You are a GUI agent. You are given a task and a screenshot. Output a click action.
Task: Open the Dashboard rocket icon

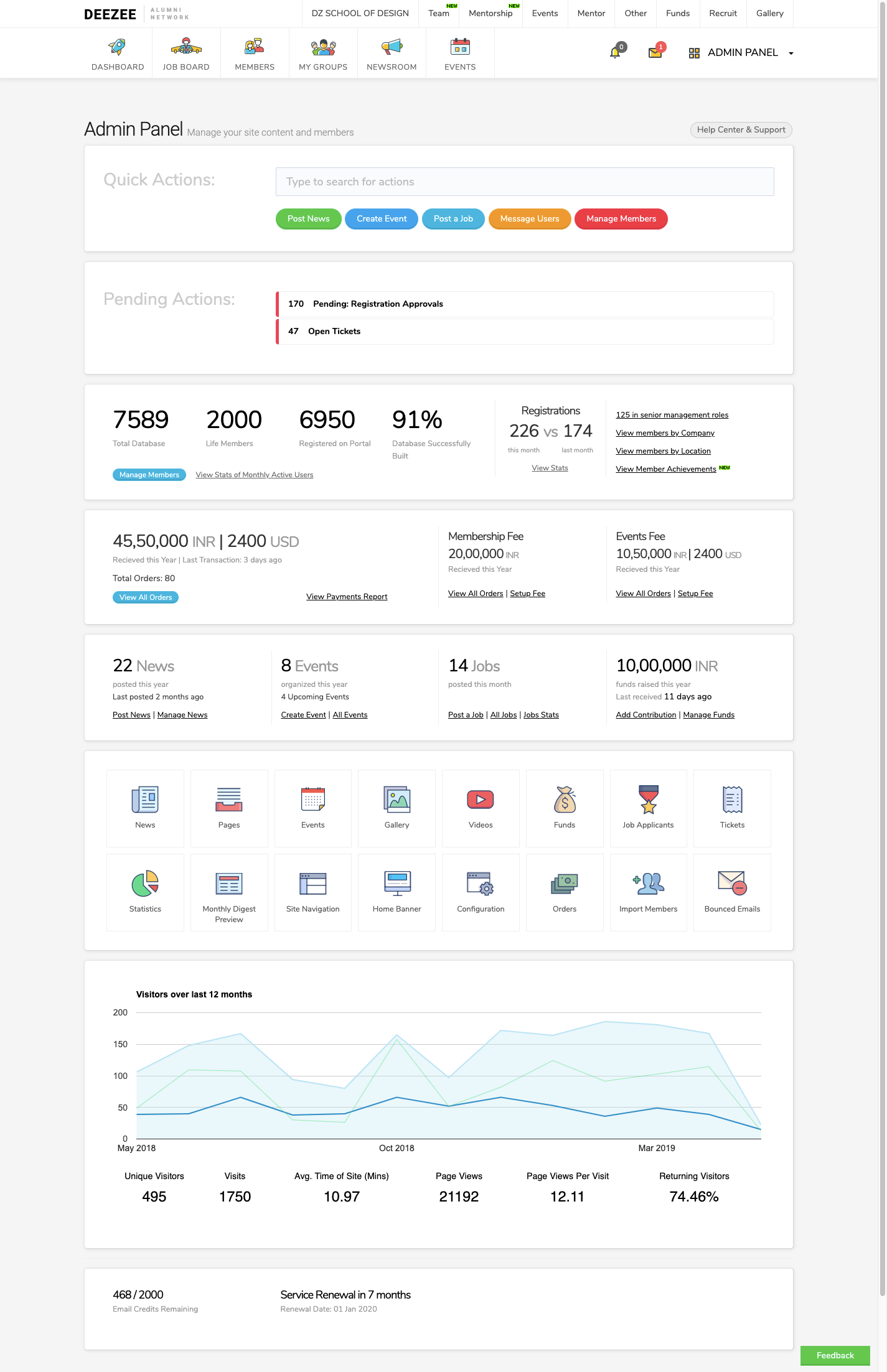[x=117, y=47]
